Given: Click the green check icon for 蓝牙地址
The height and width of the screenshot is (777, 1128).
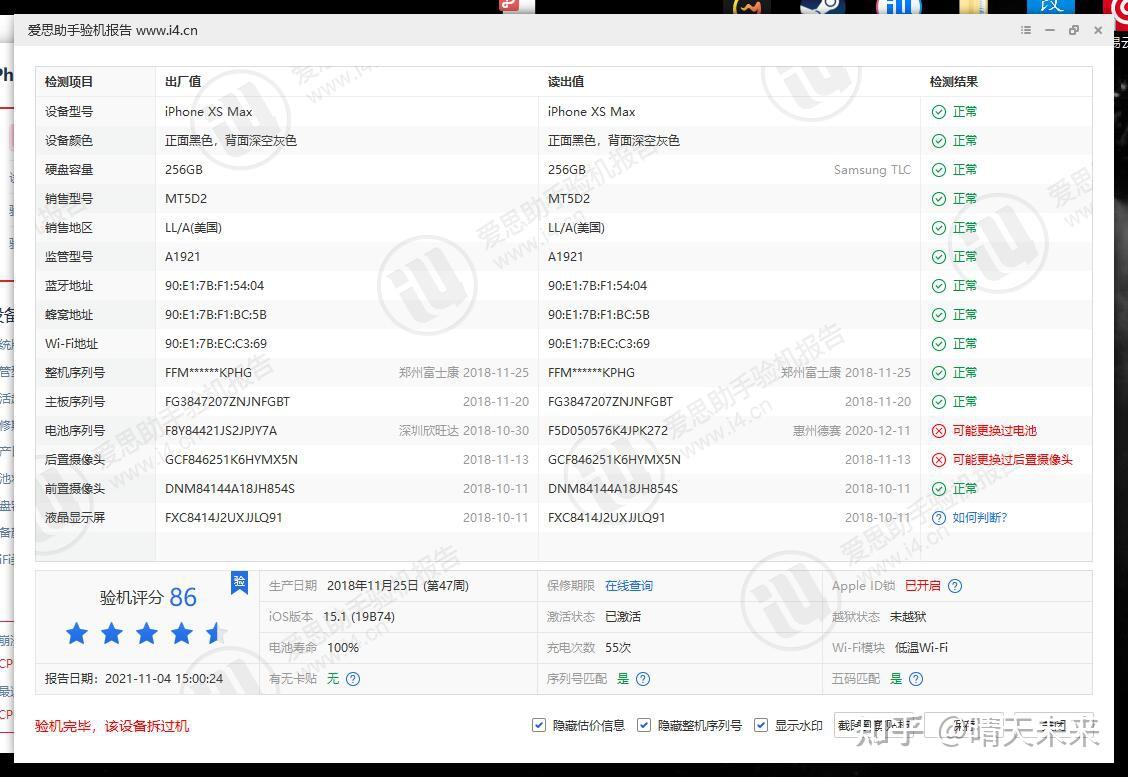Looking at the screenshot, I should [939, 286].
